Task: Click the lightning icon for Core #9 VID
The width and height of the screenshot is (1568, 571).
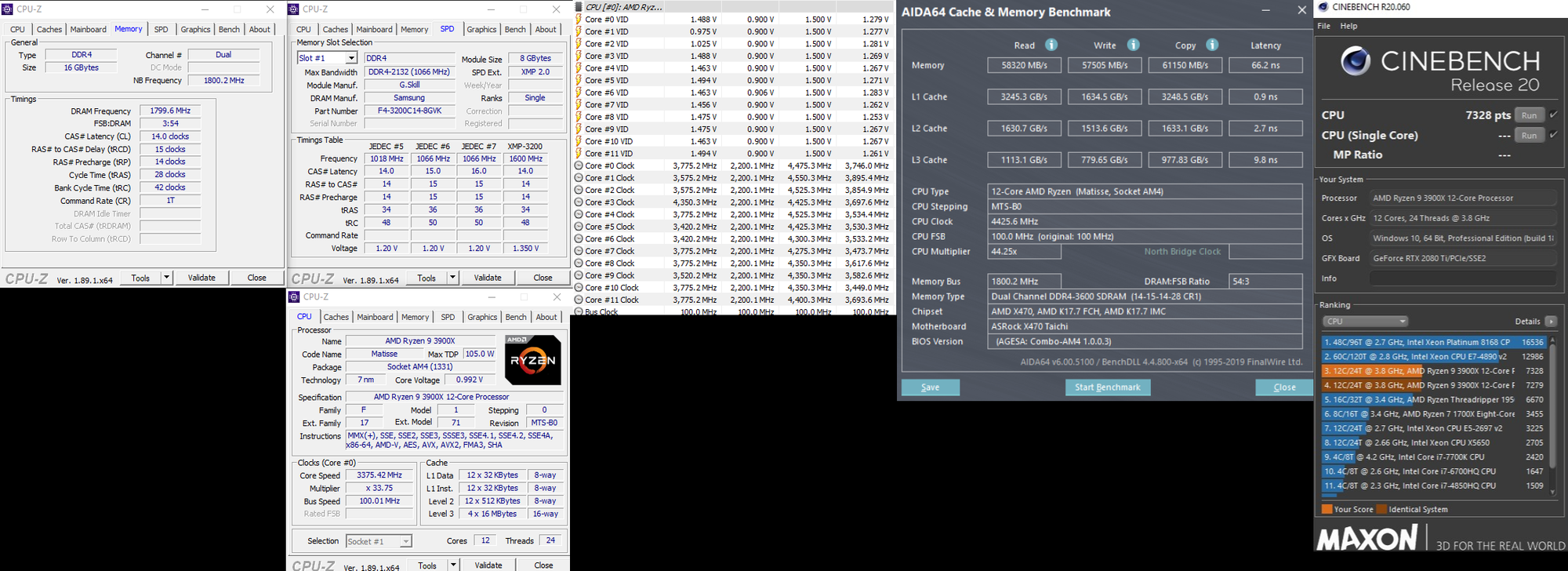Action: (579, 129)
